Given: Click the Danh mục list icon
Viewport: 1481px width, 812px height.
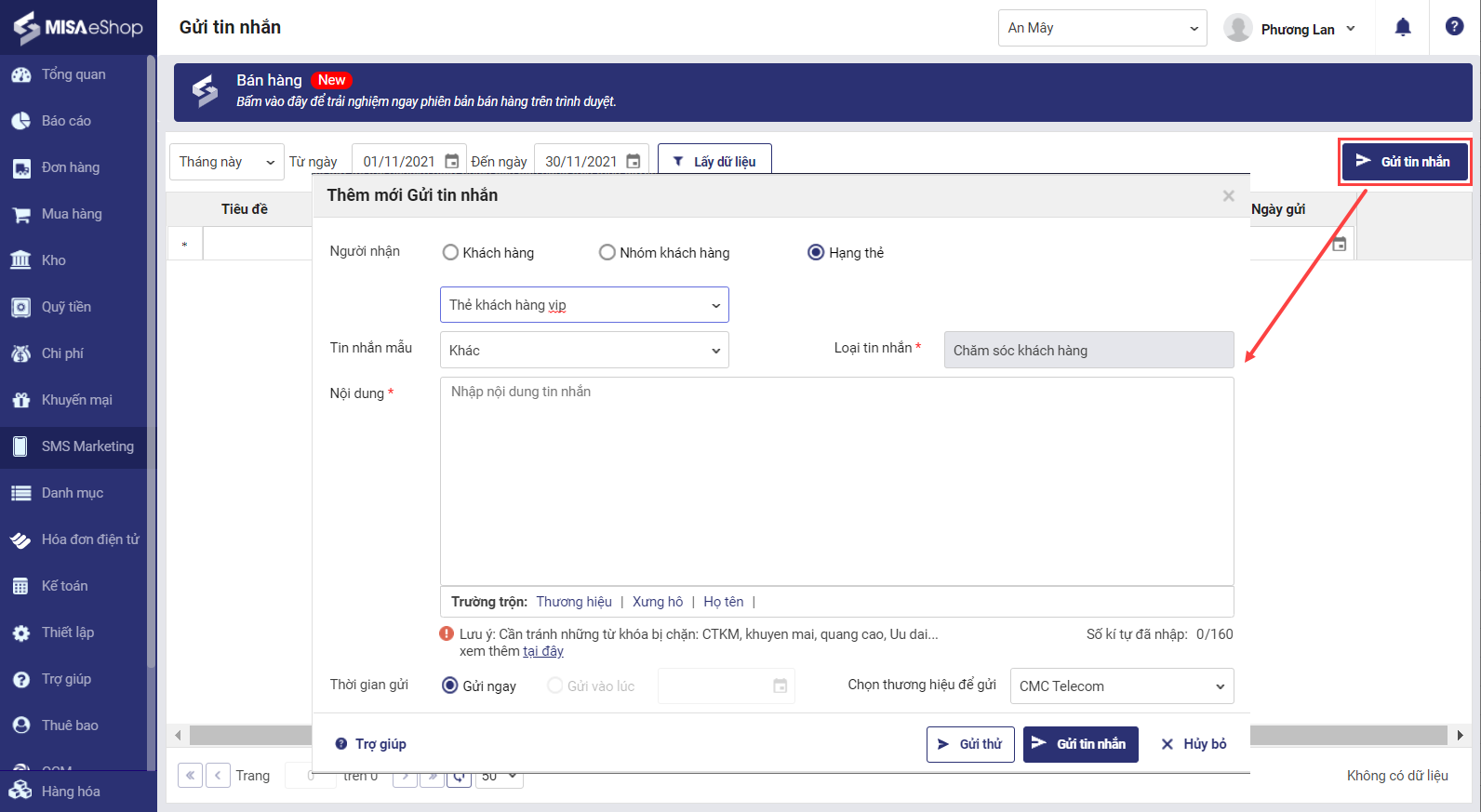Looking at the screenshot, I should (x=20, y=493).
